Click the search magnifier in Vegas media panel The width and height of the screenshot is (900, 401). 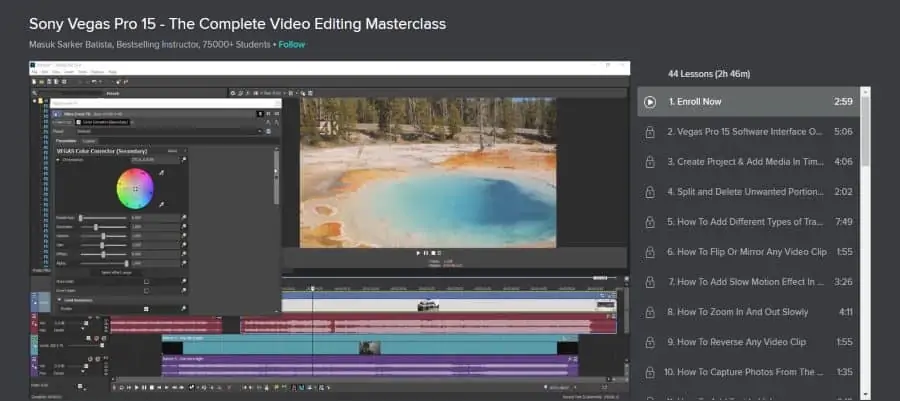pos(34,93)
